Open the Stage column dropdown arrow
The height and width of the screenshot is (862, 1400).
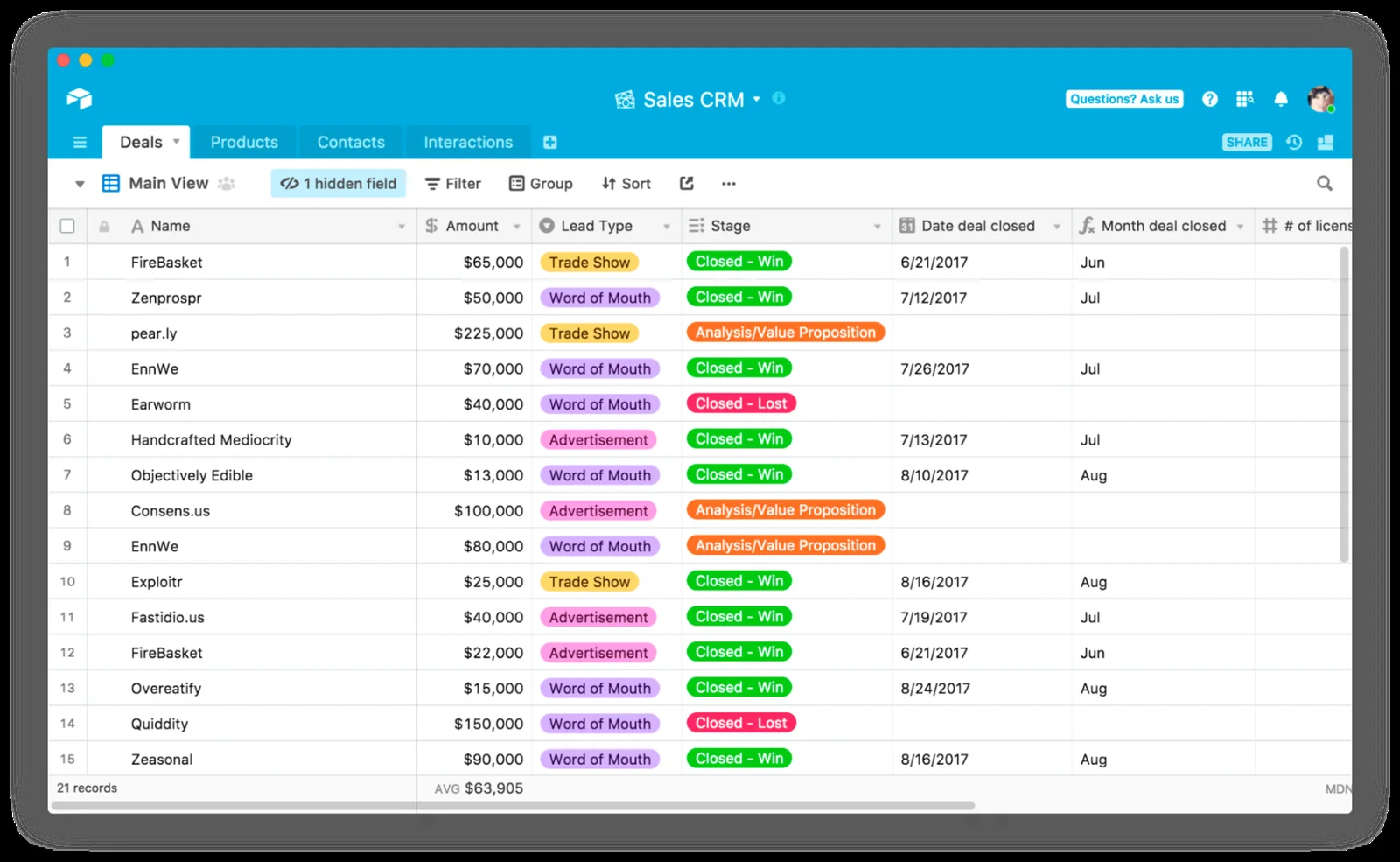tap(878, 227)
